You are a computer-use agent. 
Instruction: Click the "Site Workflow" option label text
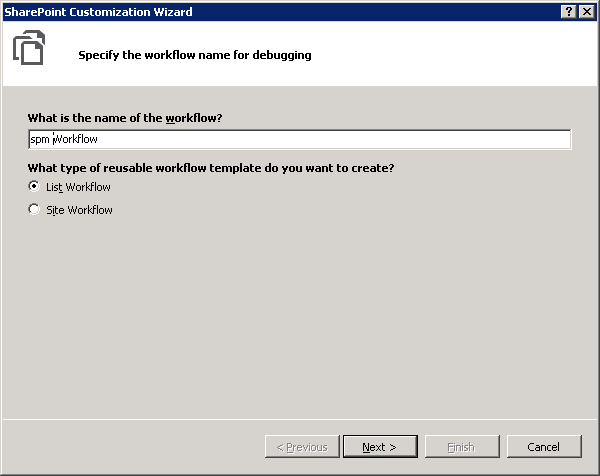[x=79, y=210]
